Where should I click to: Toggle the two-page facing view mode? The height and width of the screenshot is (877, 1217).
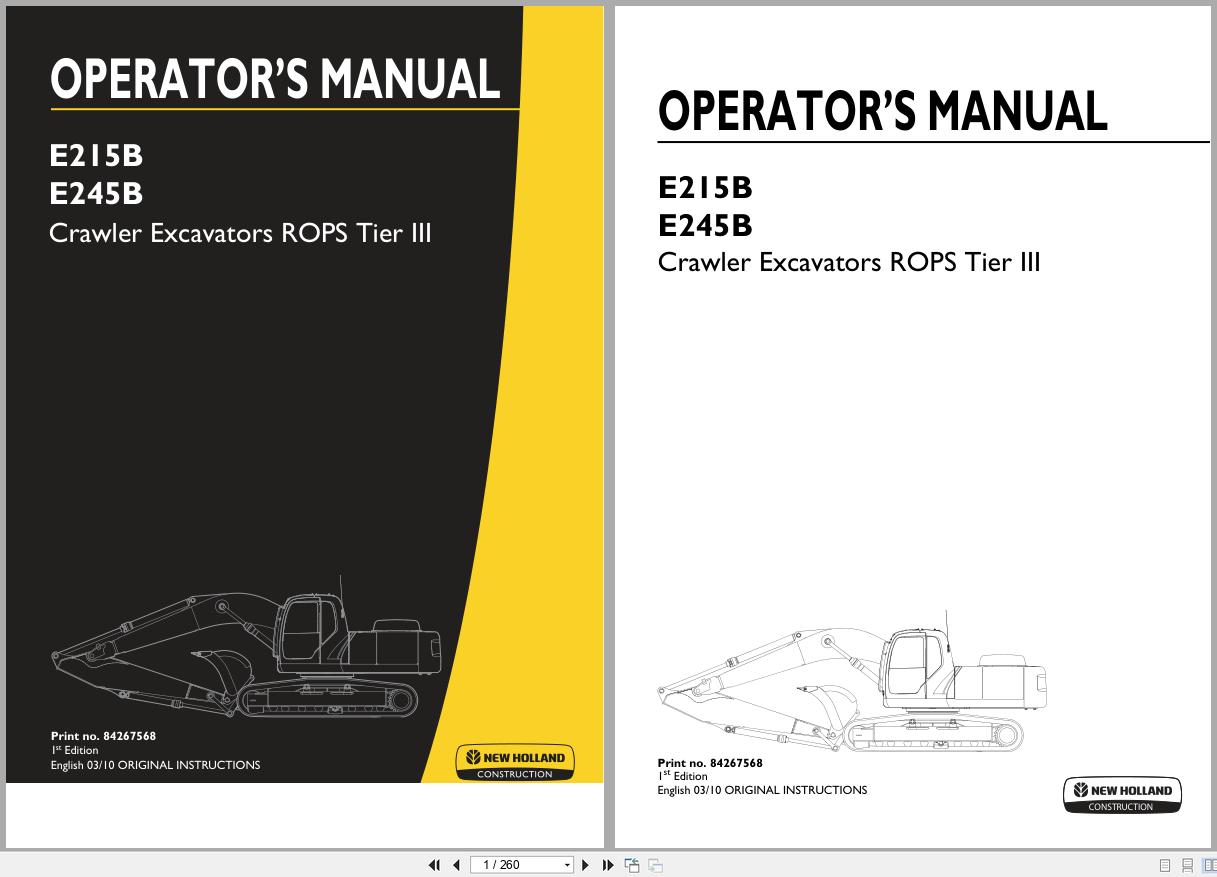click(x=1211, y=864)
